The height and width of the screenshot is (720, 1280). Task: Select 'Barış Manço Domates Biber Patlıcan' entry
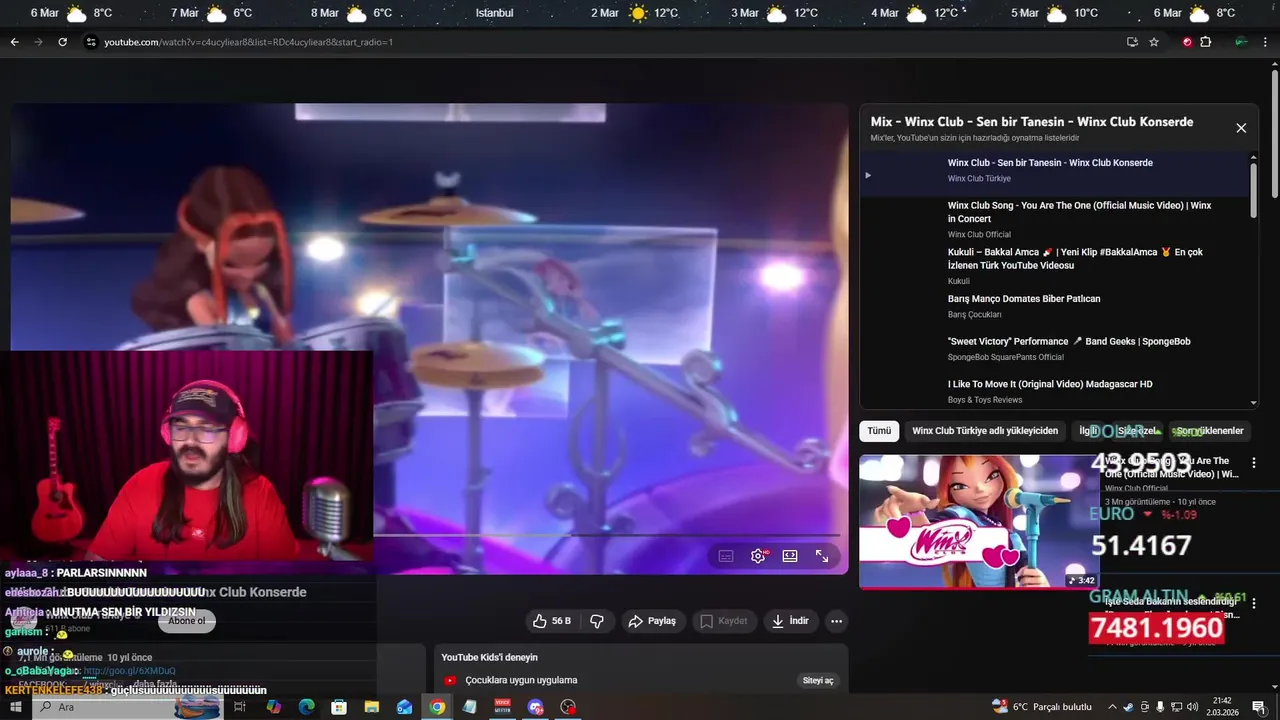click(1055, 306)
